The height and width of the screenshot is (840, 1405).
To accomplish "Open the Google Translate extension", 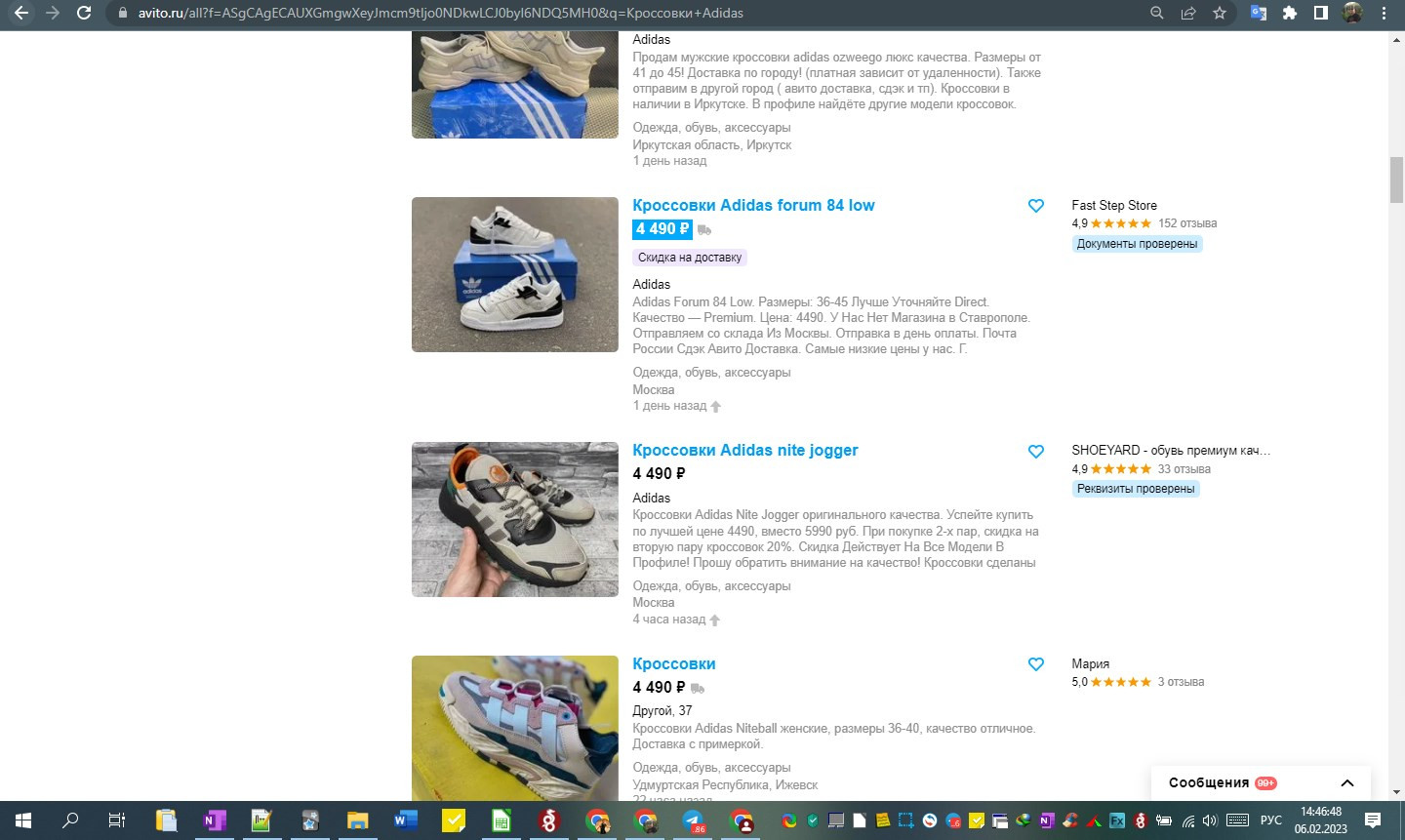I will [x=1259, y=13].
